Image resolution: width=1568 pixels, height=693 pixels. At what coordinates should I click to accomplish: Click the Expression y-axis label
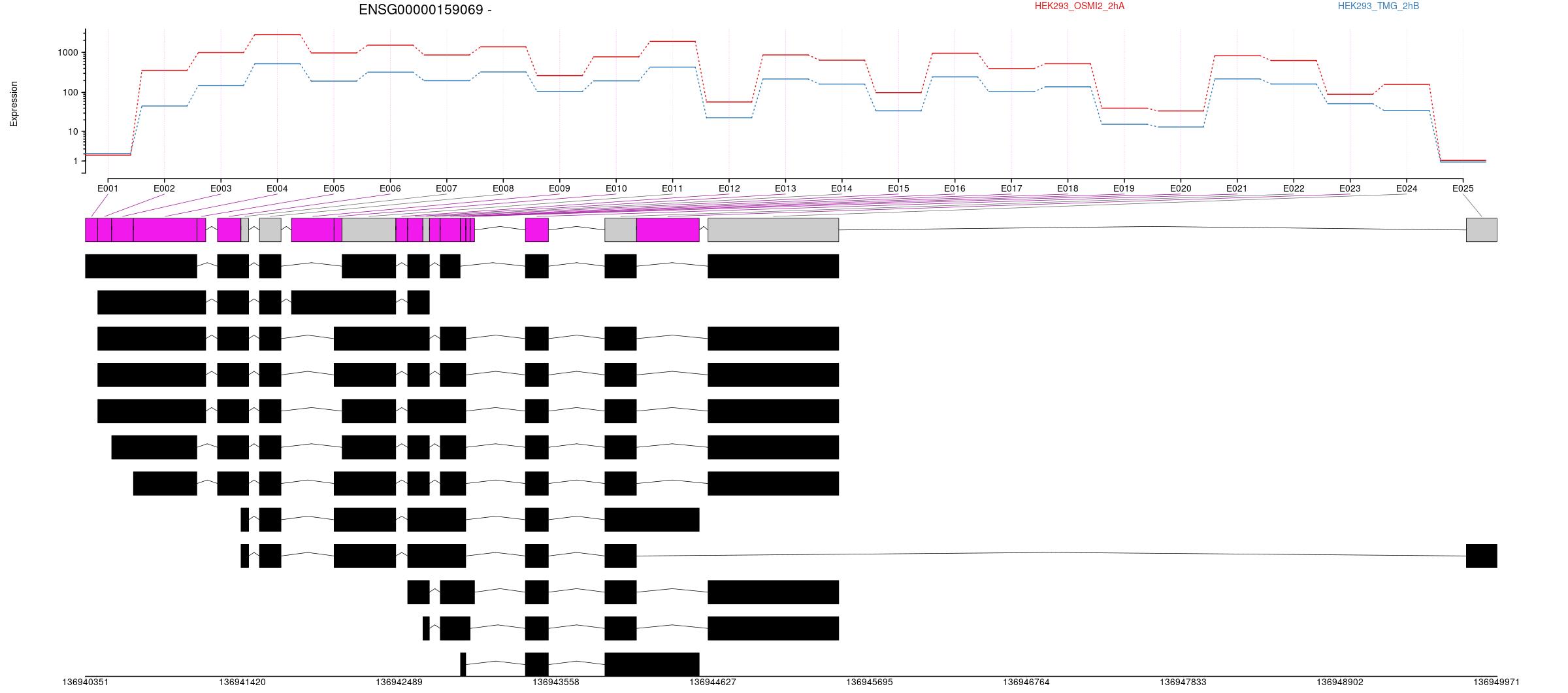click(14, 104)
